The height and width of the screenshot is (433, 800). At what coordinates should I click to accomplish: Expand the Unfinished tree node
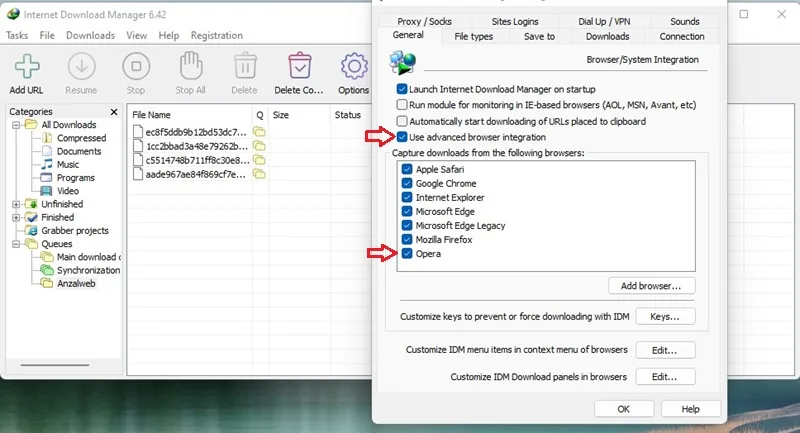16,204
